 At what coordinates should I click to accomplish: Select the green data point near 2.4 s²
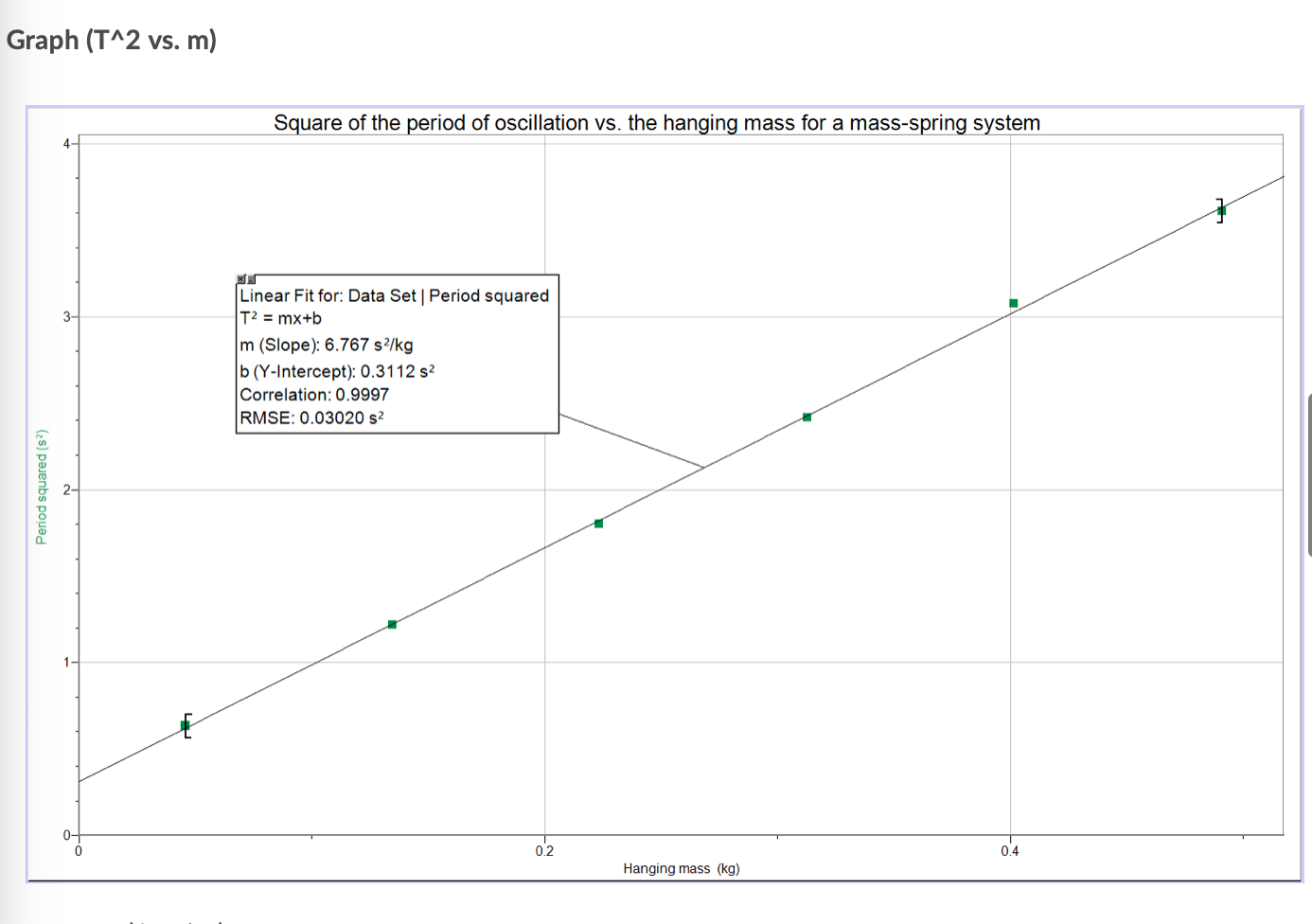pyautogui.click(x=807, y=418)
